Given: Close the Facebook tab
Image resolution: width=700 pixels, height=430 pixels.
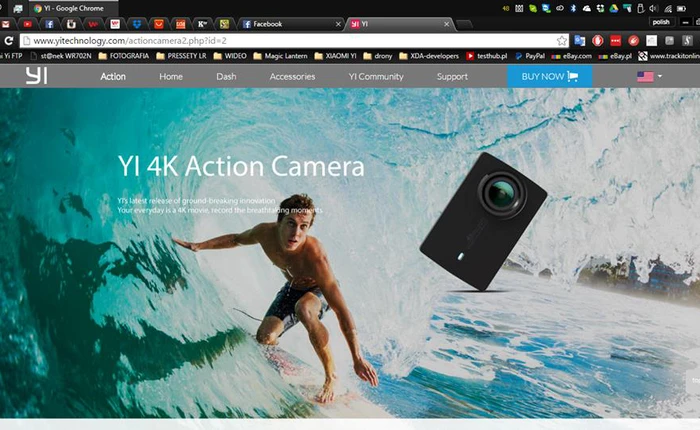Looking at the screenshot, I should [x=338, y=24].
